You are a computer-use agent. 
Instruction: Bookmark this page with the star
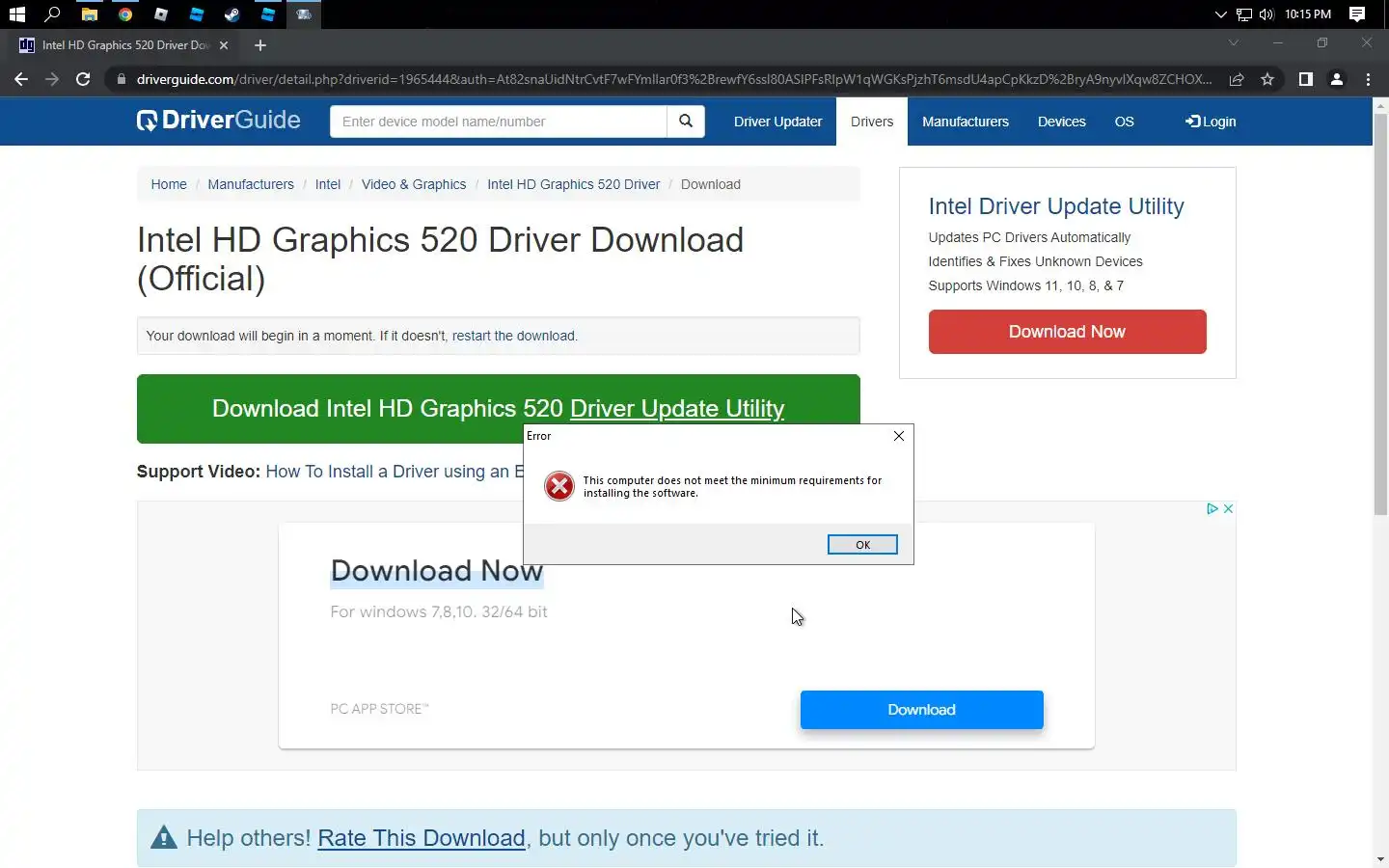coord(1267,79)
